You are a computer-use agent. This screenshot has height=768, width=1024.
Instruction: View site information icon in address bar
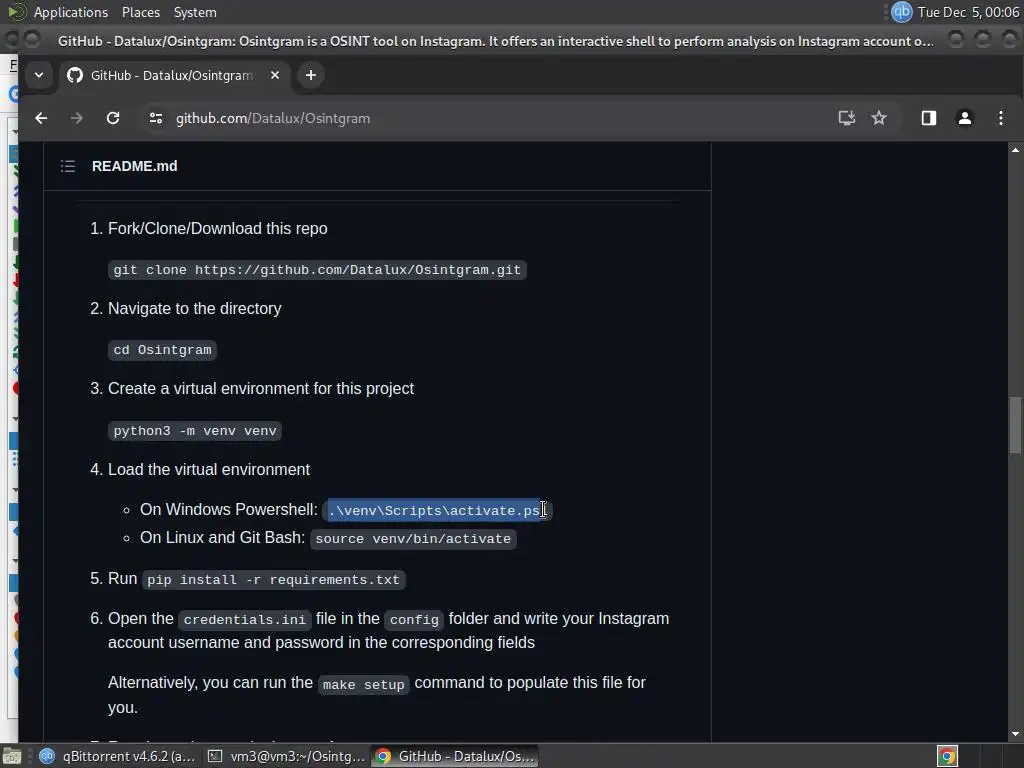click(155, 118)
